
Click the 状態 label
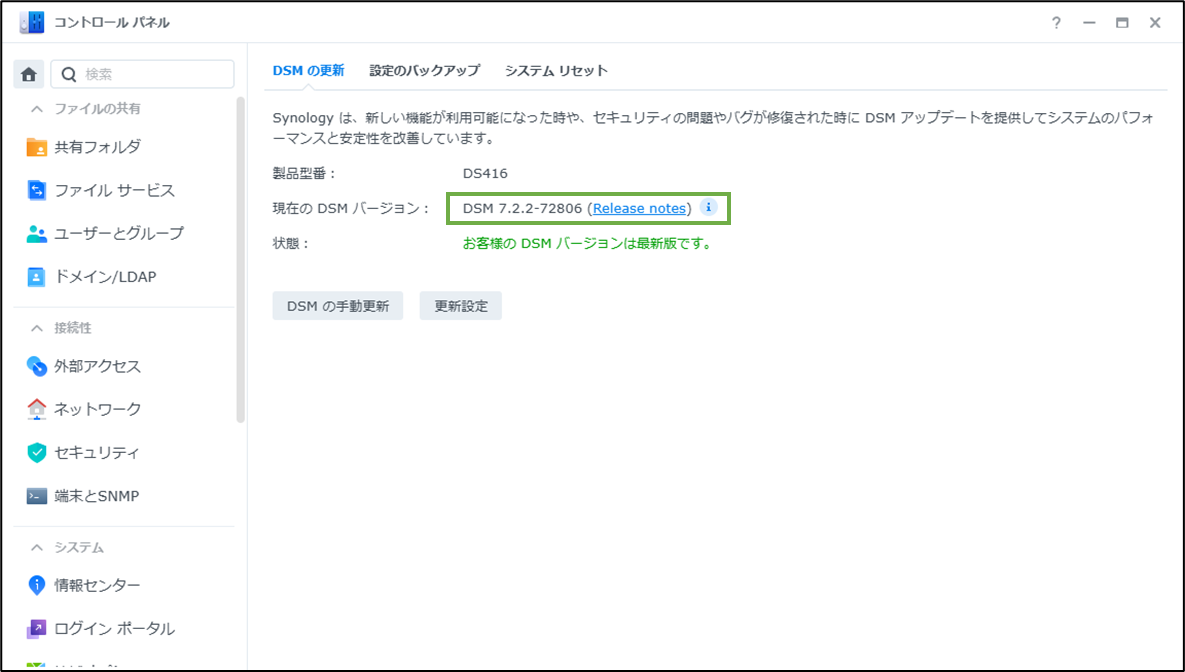pyautogui.click(x=291, y=243)
